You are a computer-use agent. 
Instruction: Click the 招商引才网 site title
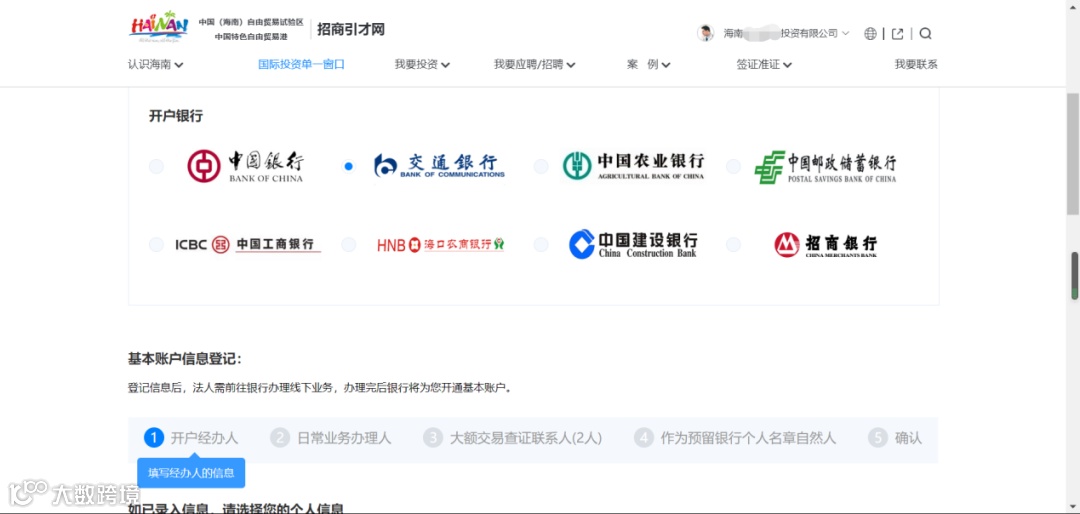(x=351, y=29)
